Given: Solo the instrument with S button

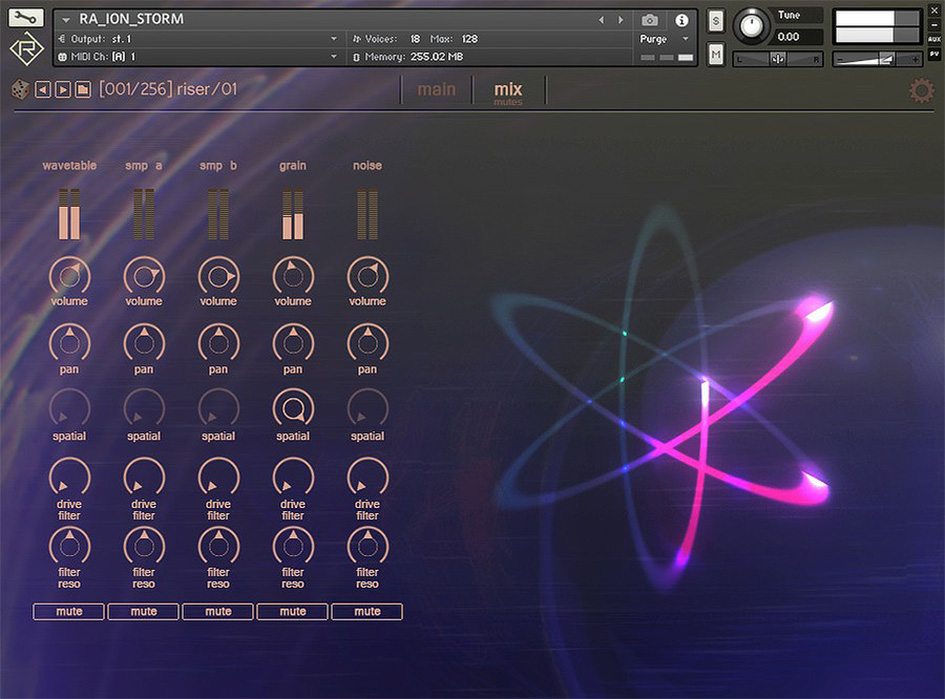Looking at the screenshot, I should pyautogui.click(x=715, y=22).
